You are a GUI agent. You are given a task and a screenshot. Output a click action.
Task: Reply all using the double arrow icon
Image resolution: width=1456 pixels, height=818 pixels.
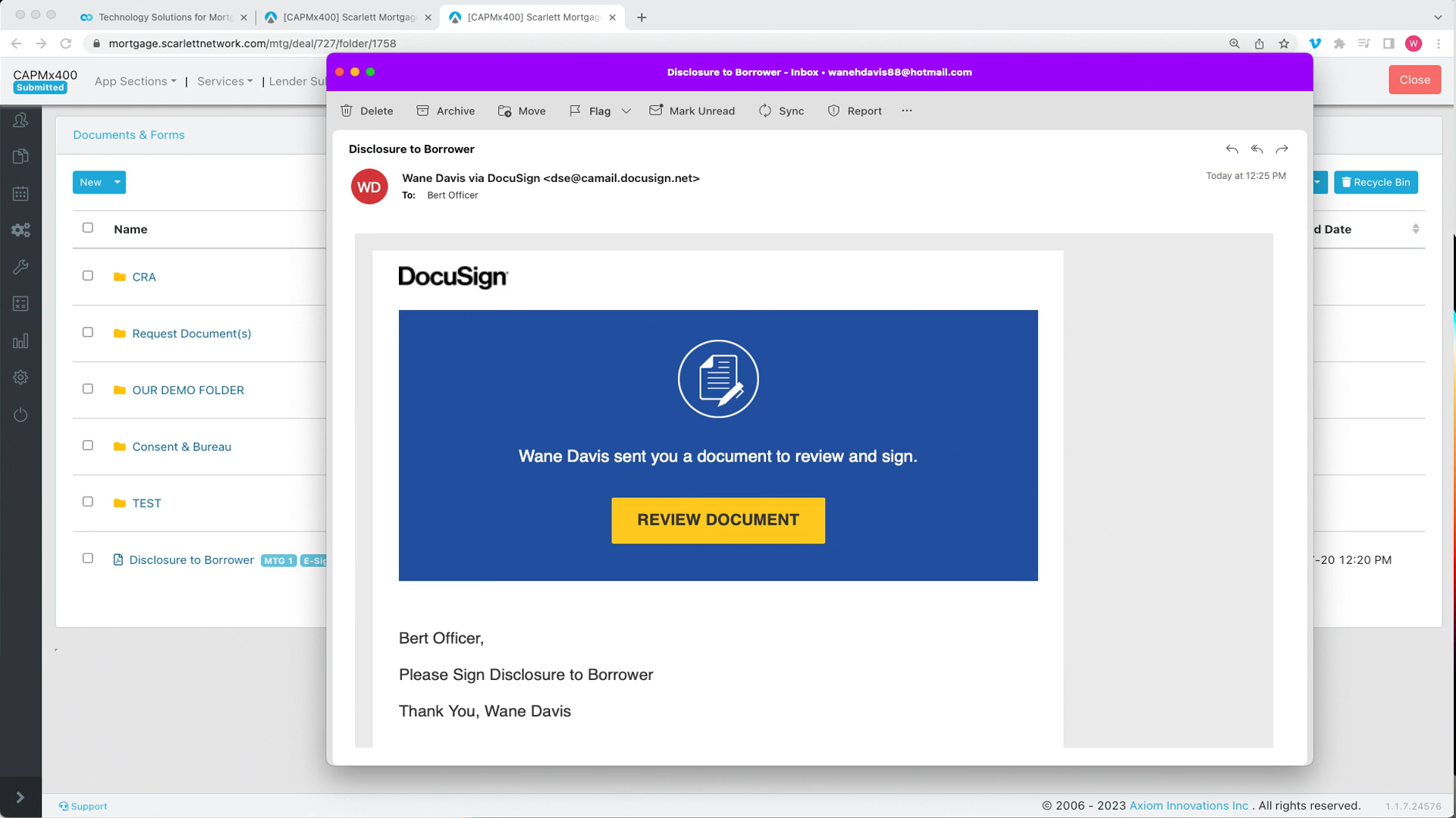(1257, 149)
